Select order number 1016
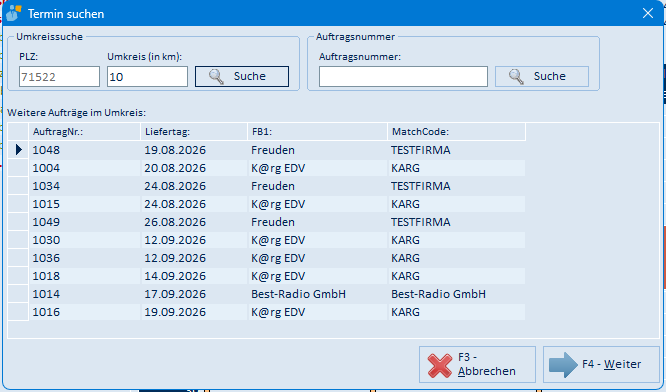The width and height of the screenshot is (666, 392). [46, 312]
